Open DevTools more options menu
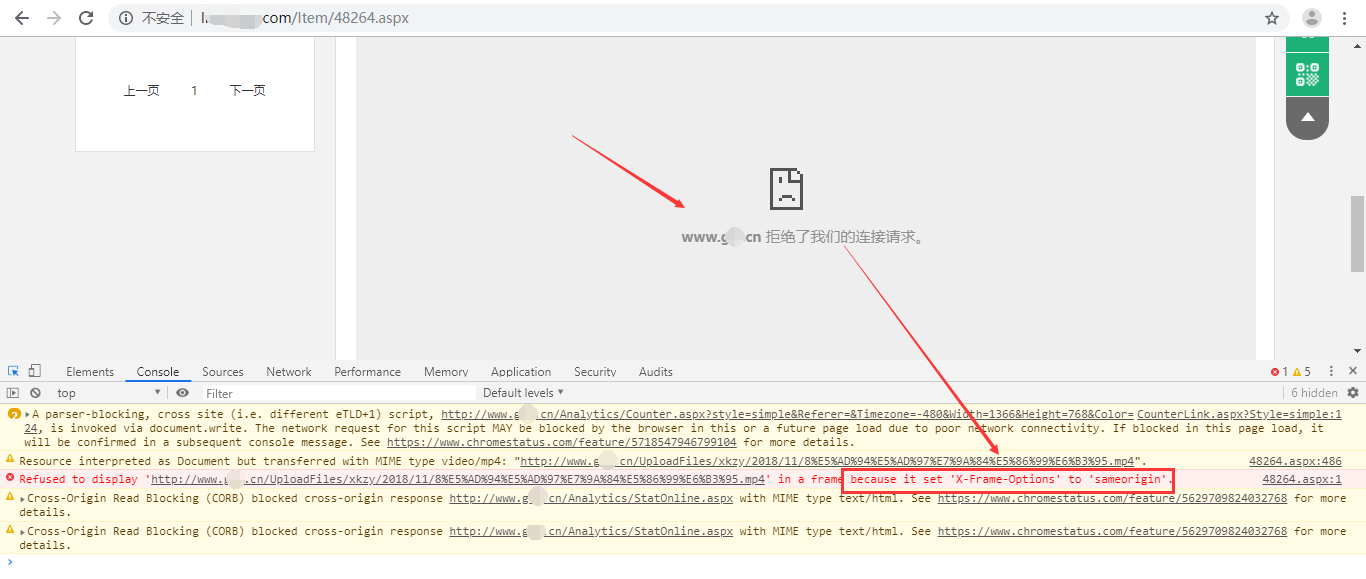This screenshot has height=579, width=1366. point(1332,371)
